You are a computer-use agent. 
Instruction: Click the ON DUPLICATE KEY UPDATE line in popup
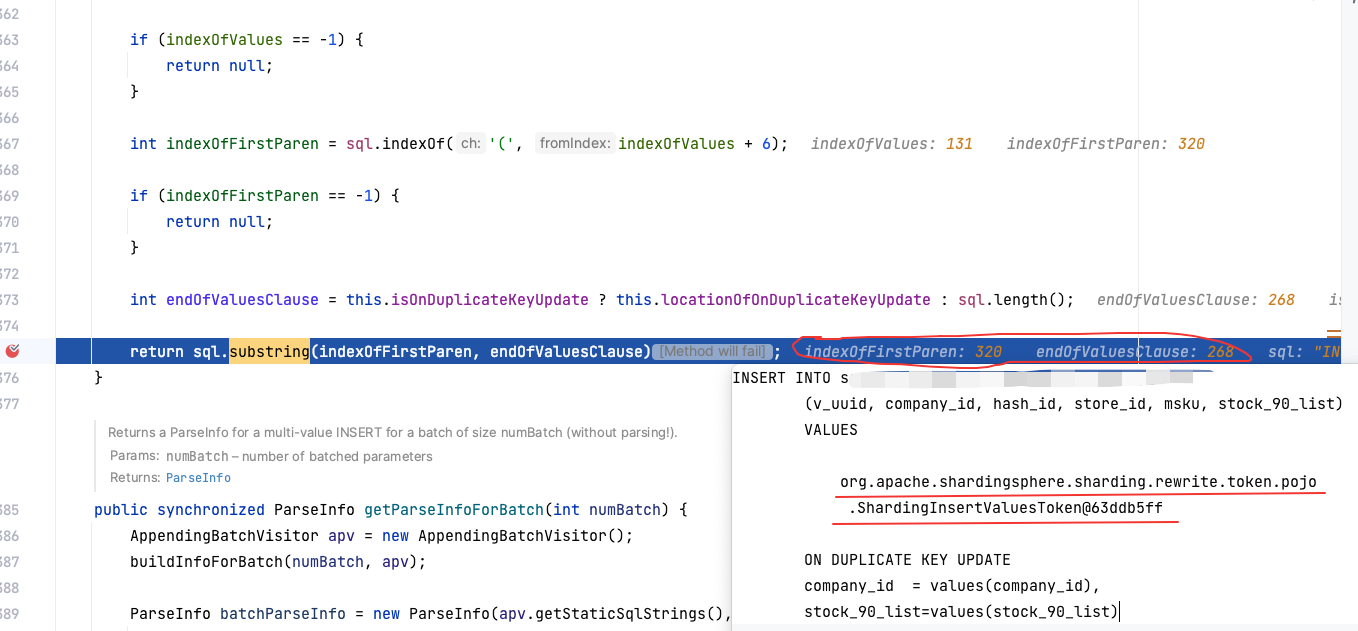[907, 560]
